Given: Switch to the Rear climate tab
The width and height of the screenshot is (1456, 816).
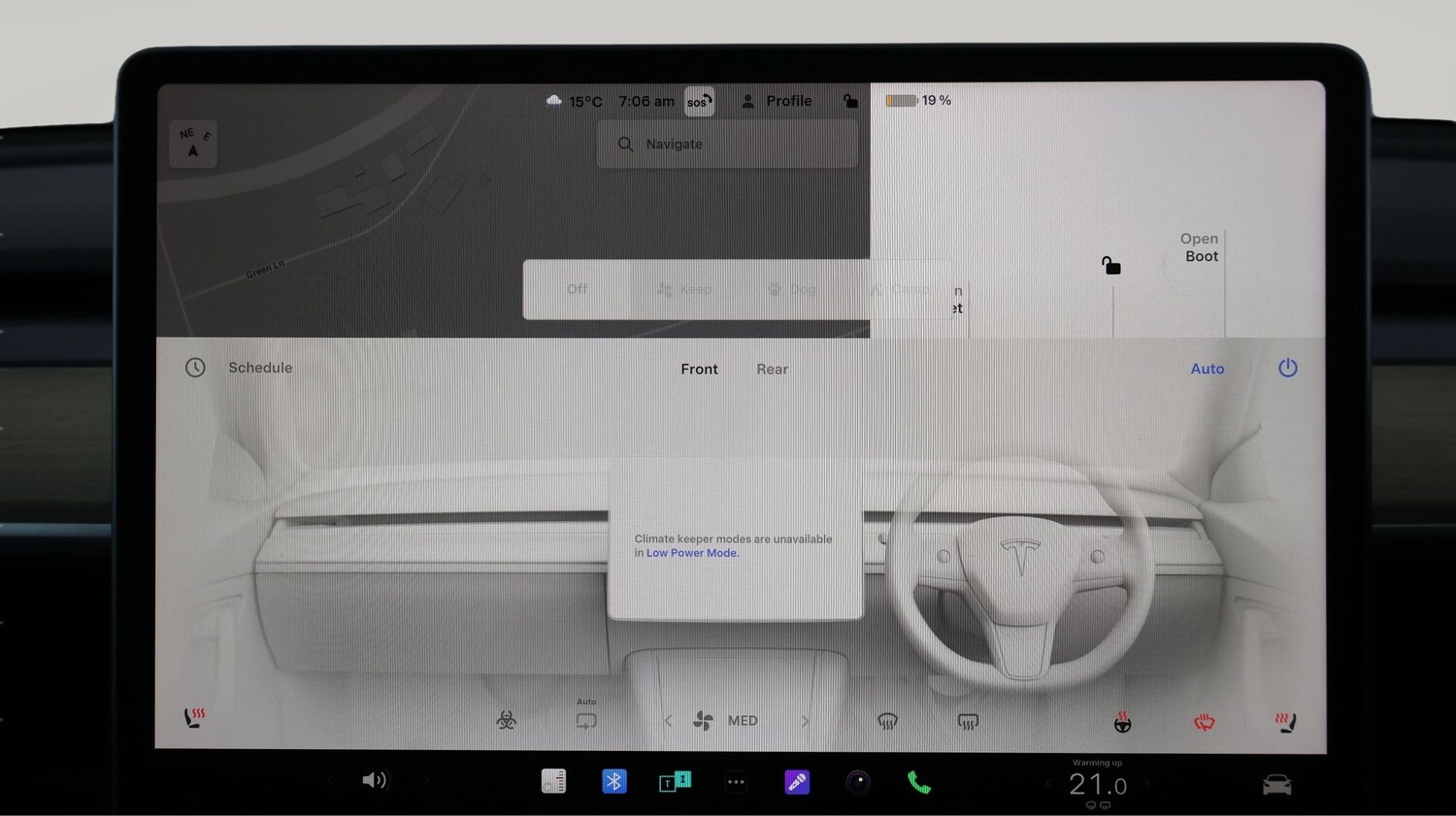Looking at the screenshot, I should (772, 369).
